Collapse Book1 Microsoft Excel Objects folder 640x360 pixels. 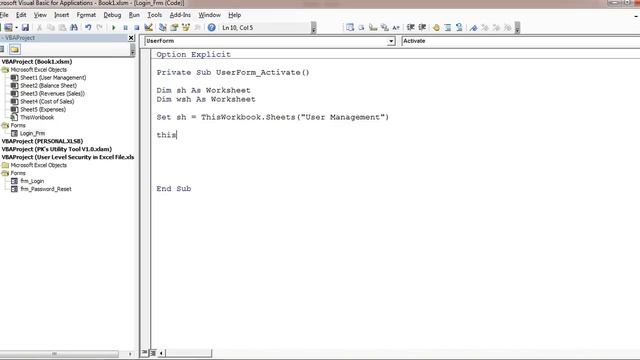click(x=5, y=70)
